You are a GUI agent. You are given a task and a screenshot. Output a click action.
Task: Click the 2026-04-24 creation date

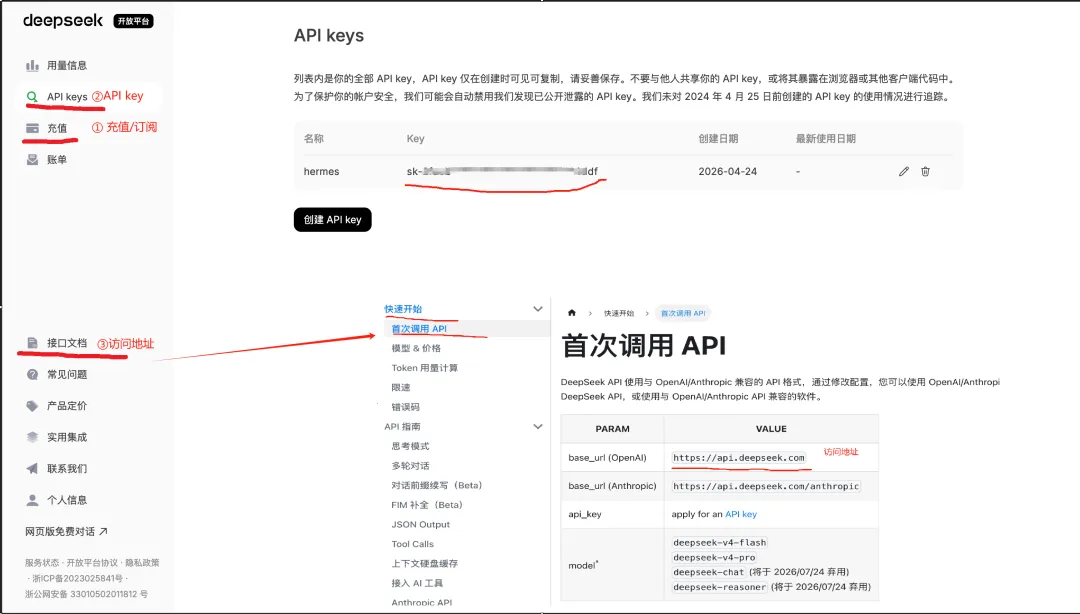[727, 172]
